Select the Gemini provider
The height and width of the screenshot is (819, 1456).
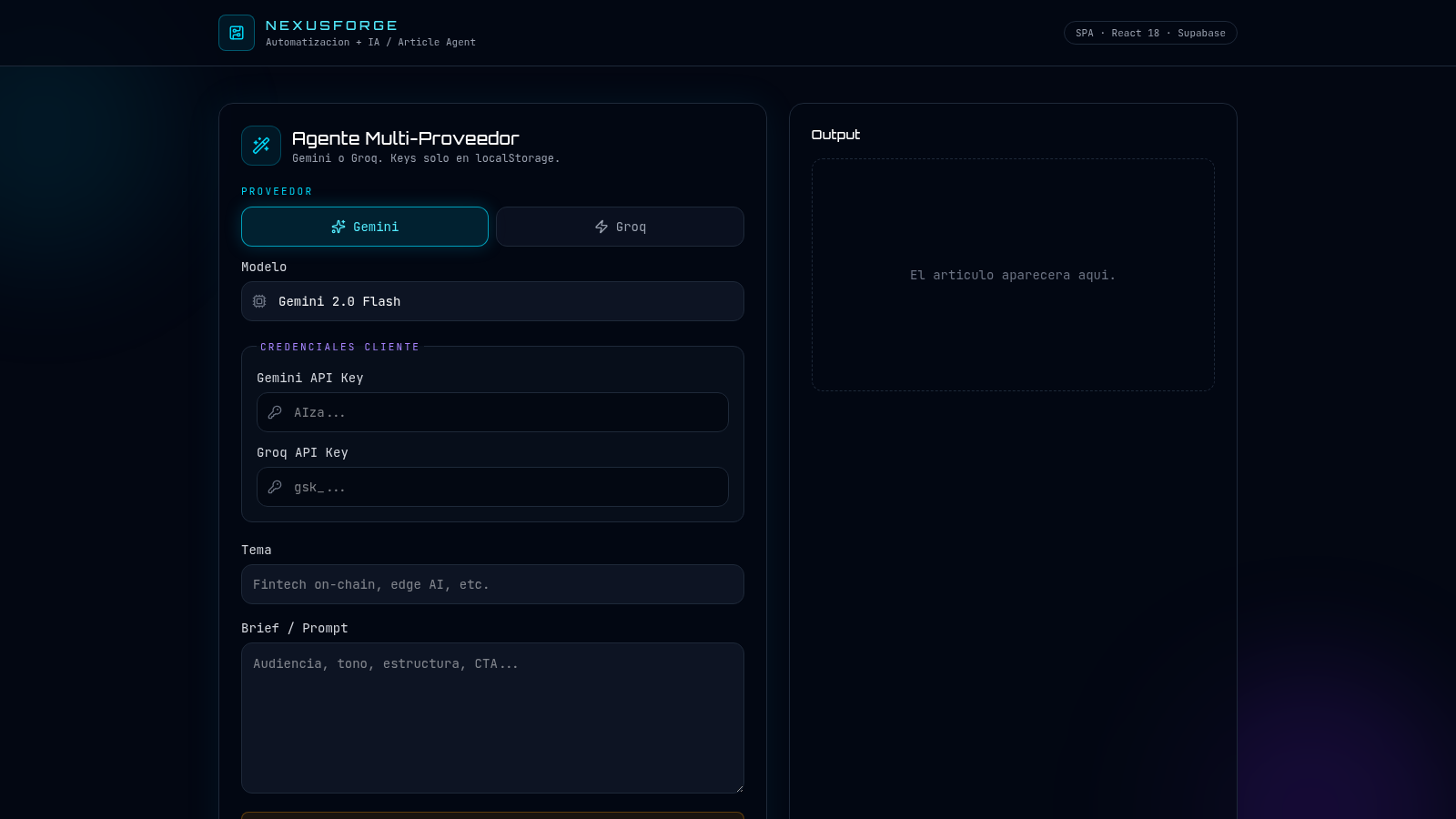tap(365, 227)
